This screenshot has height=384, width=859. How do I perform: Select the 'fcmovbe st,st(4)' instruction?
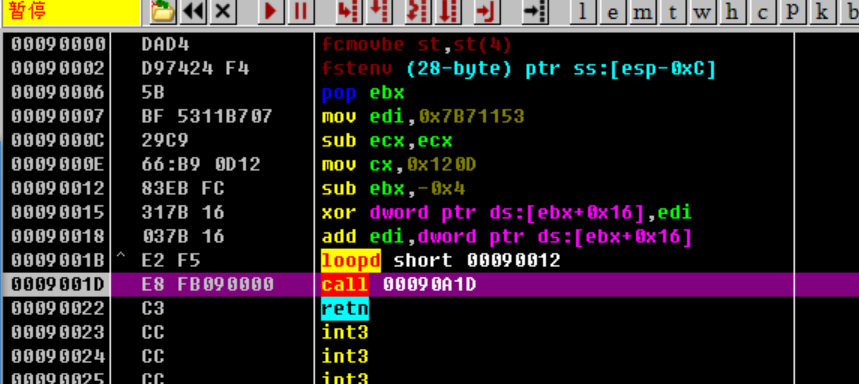416,44
